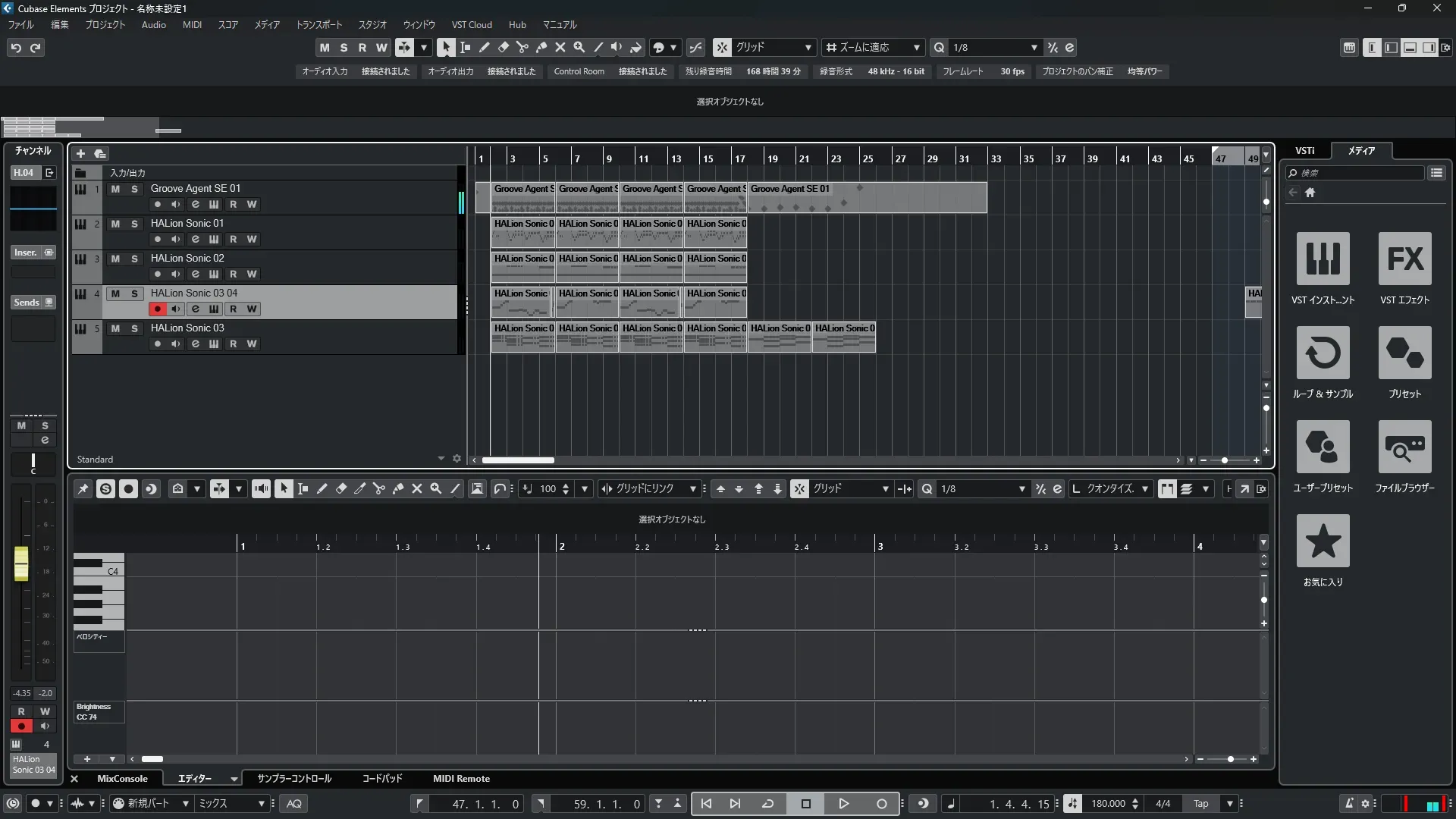Solo the HALion Sonic 02 track
This screenshot has width=1456, height=819.
pyautogui.click(x=134, y=259)
